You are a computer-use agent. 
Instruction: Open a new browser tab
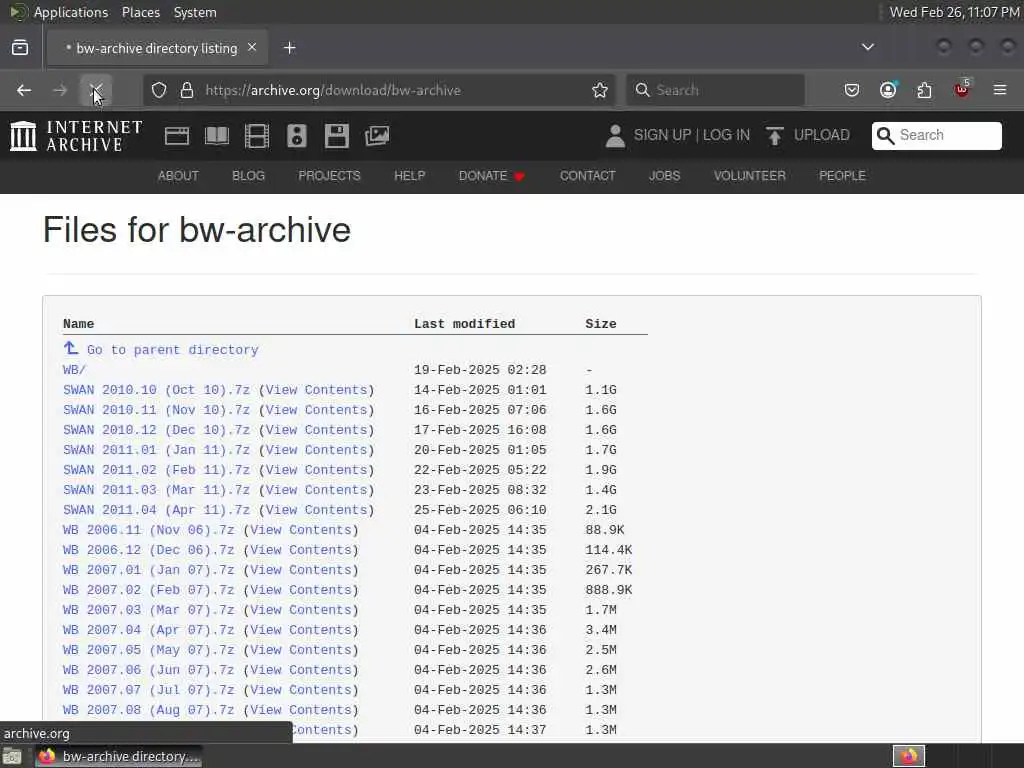[x=290, y=48]
